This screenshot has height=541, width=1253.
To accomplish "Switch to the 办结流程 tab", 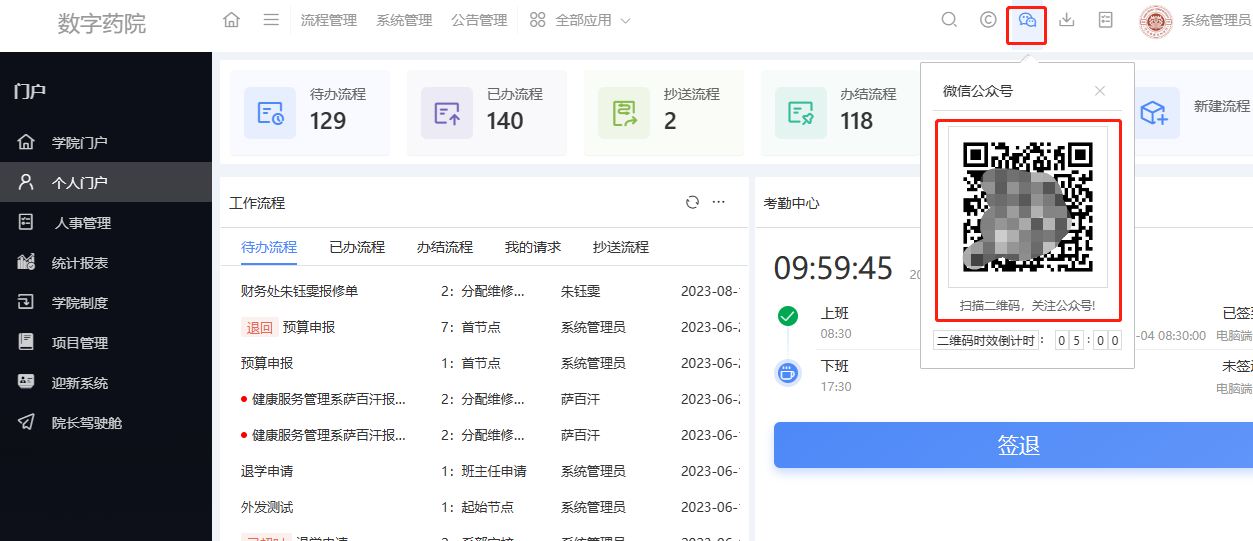I will coord(445,247).
